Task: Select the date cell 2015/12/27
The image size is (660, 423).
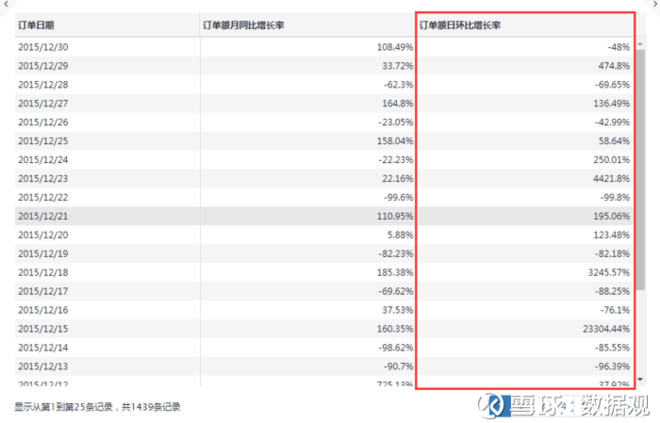Action: pyautogui.click(x=43, y=104)
